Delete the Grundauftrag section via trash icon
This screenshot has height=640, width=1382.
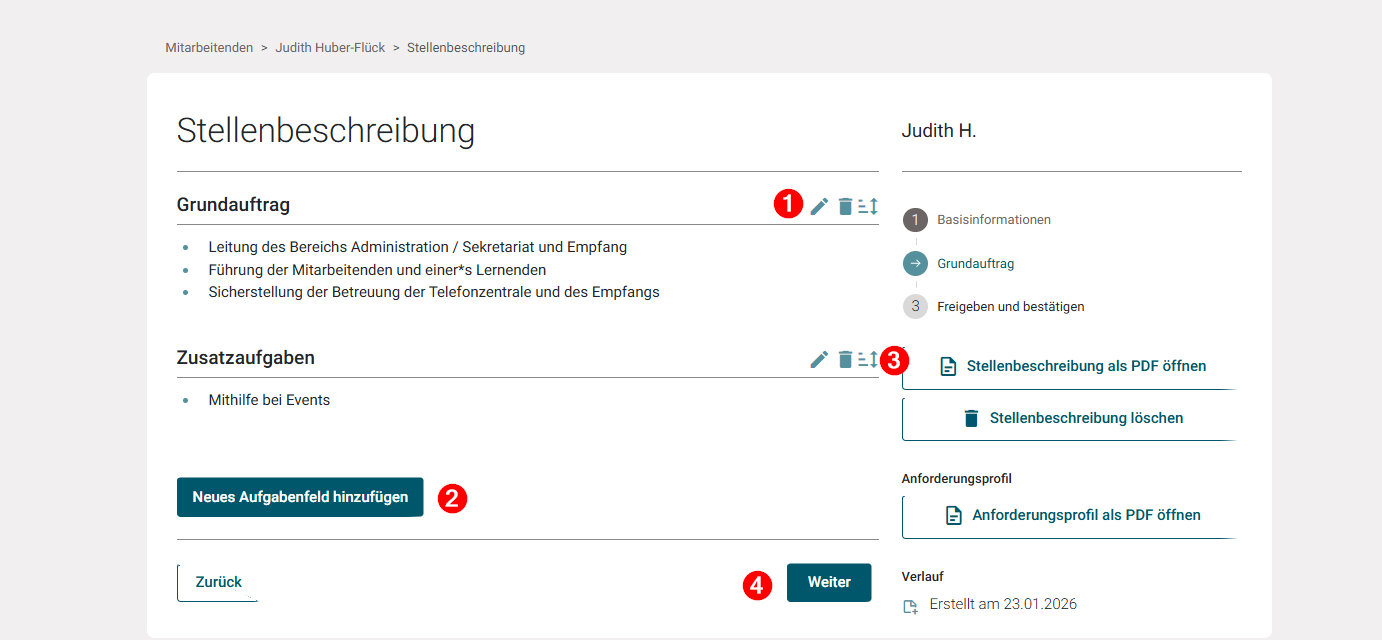845,206
